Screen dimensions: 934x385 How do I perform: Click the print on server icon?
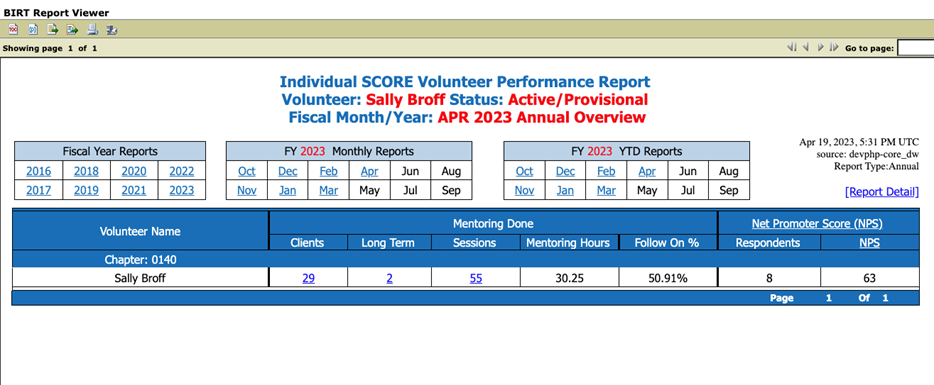[111, 29]
